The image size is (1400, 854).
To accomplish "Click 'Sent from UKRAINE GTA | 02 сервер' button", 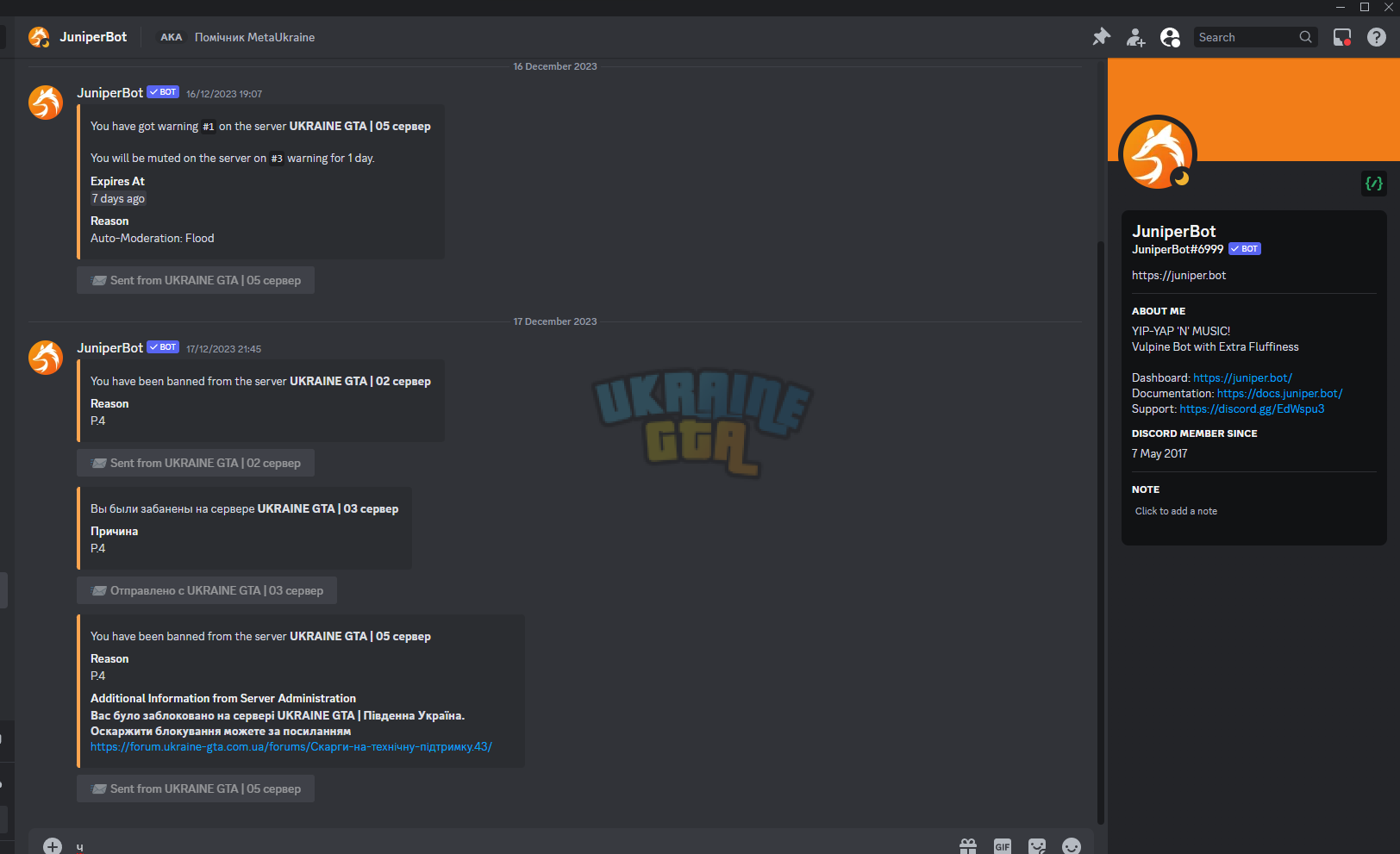I will pos(196,463).
